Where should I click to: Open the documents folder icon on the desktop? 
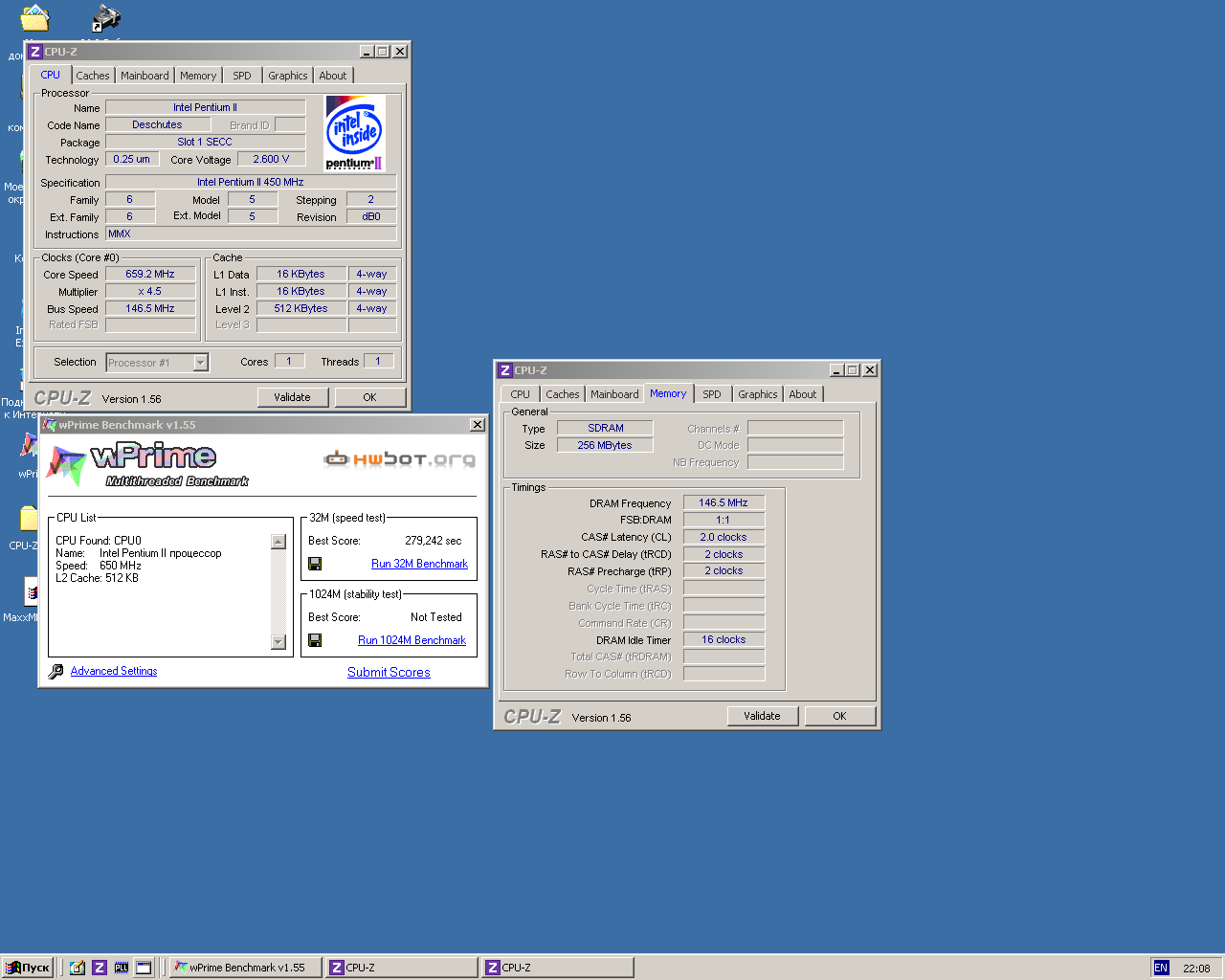34,18
